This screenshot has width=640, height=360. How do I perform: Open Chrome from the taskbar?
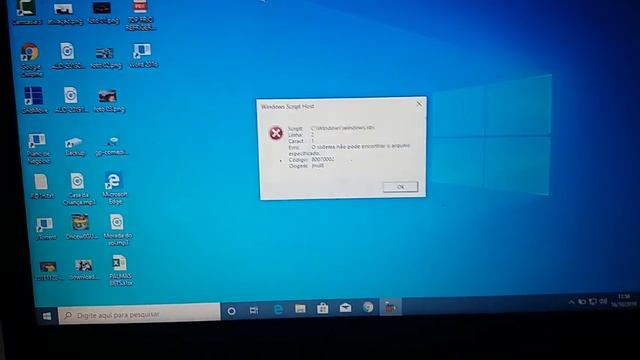pos(368,307)
